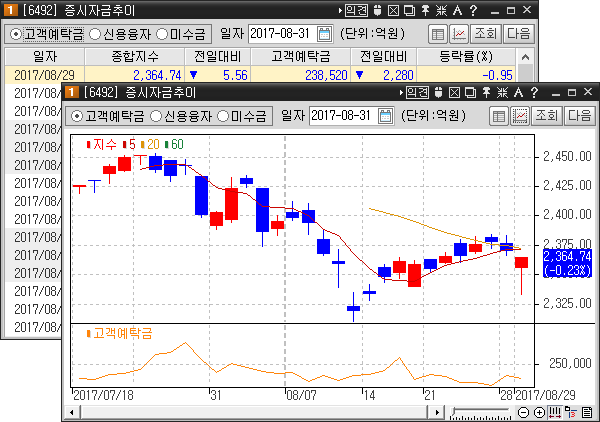Viewport: 600px width, 422px height.
Task: Pin the back window with pushpin icon
Action: 425,10
